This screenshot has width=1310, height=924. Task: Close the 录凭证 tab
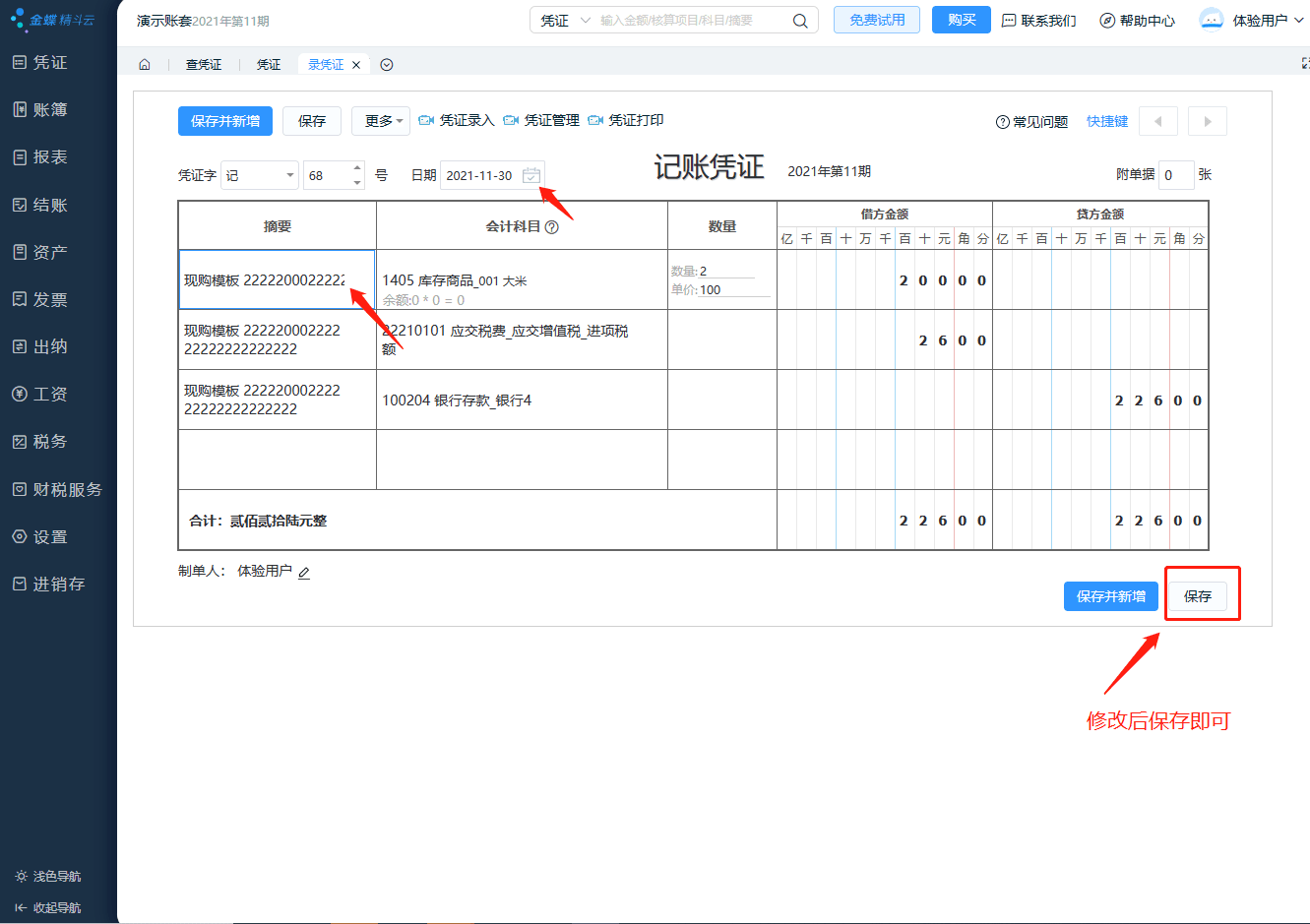[356, 65]
